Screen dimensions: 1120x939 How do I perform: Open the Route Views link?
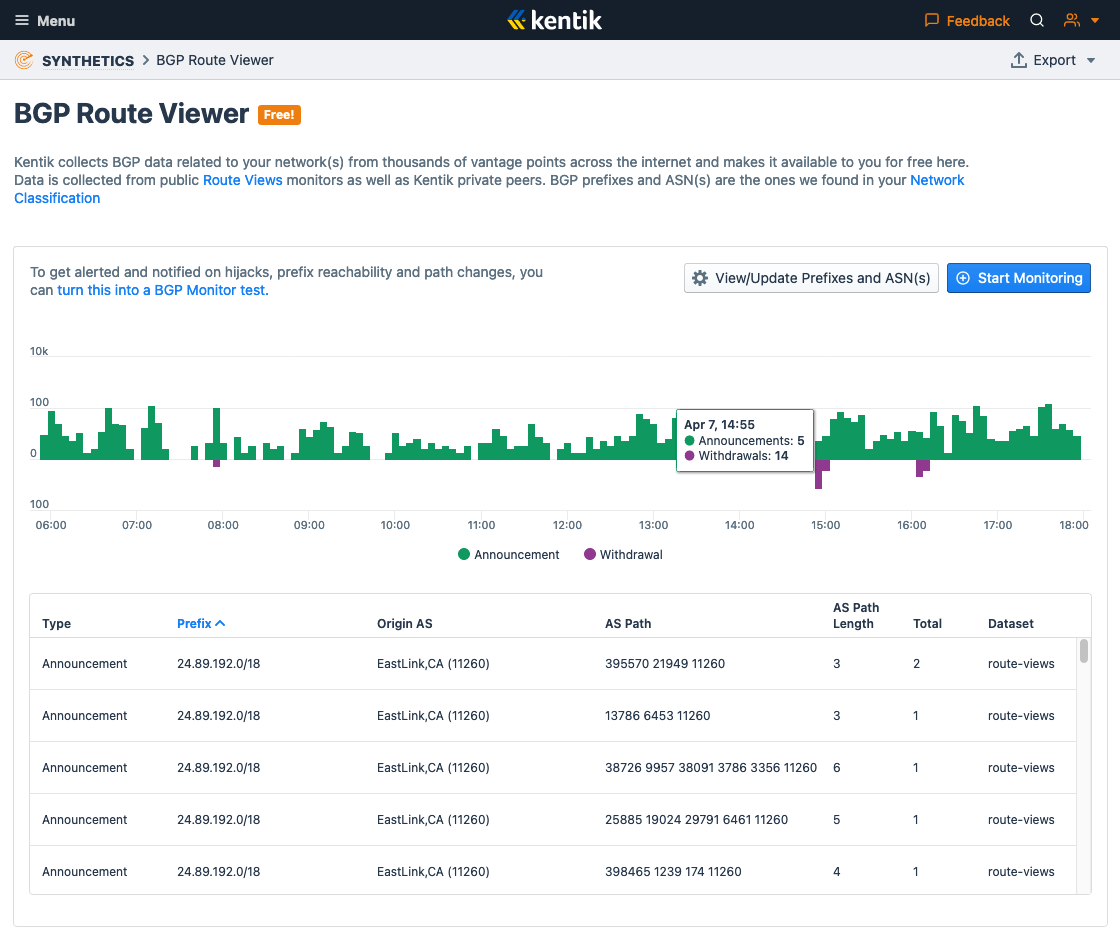pyautogui.click(x=242, y=180)
